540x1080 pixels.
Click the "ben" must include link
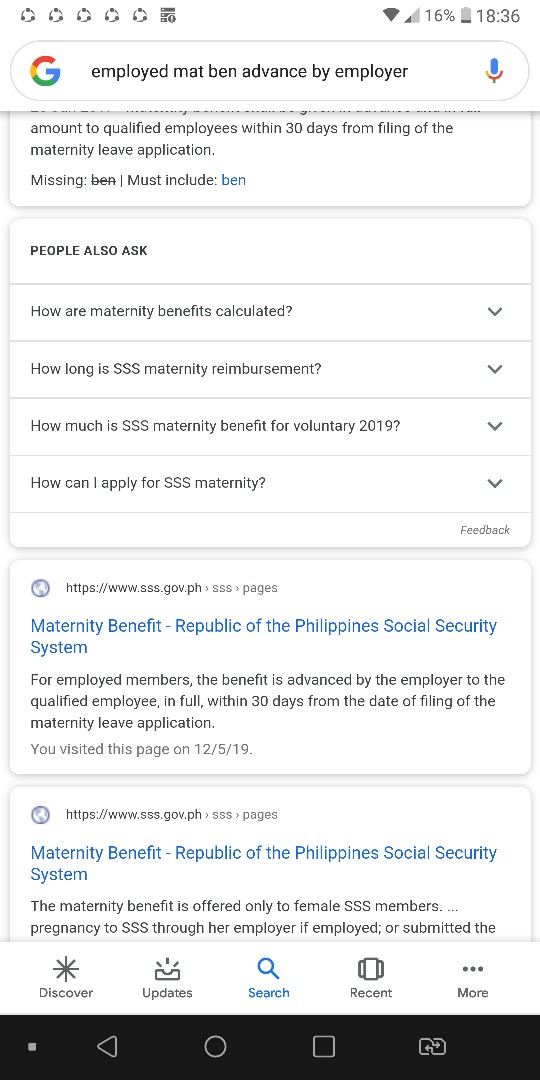pyautogui.click(x=233, y=180)
